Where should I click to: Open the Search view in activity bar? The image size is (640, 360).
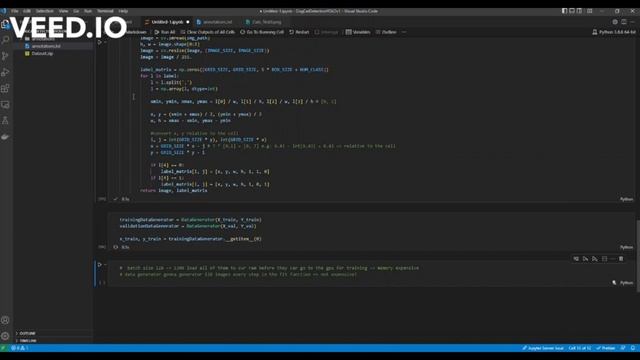[x=5, y=40]
